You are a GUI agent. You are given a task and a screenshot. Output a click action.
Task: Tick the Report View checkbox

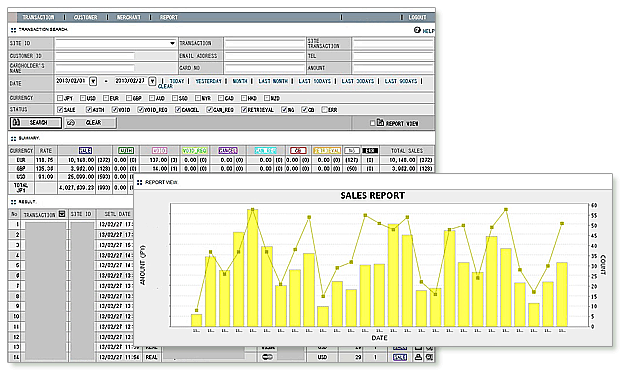(372, 123)
